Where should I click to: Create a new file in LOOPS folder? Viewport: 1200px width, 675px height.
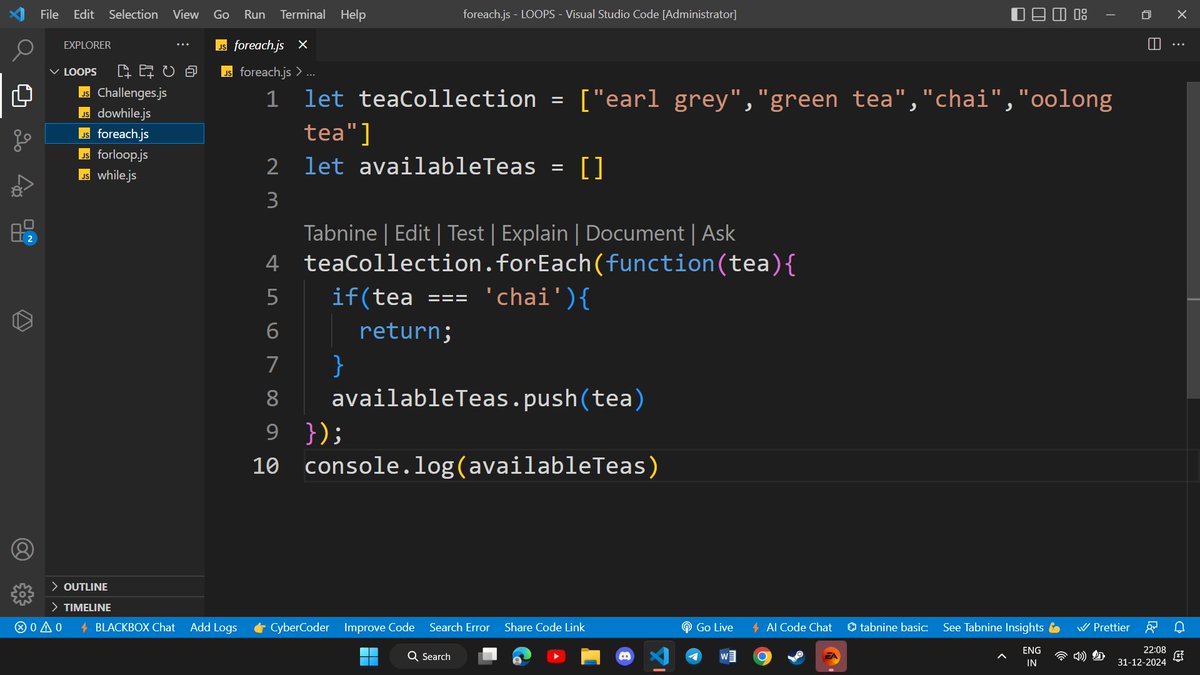[124, 71]
